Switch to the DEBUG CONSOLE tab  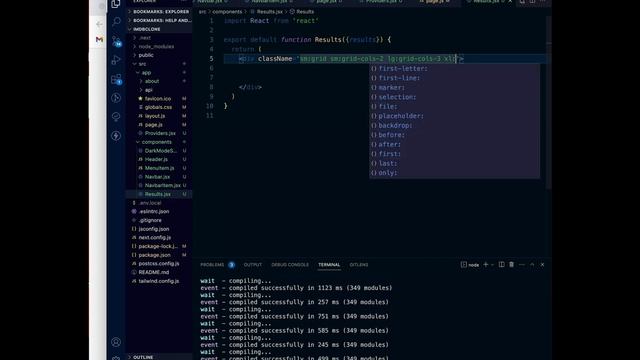point(290,265)
